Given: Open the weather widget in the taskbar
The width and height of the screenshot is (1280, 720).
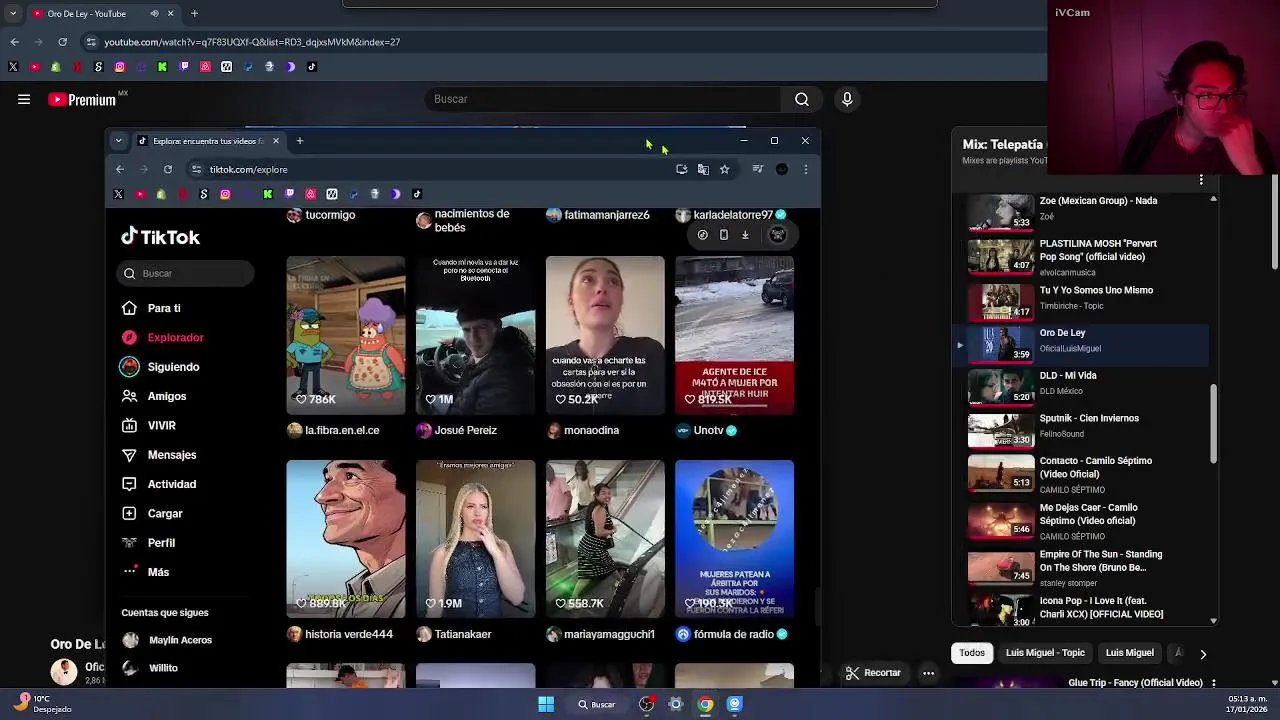Looking at the screenshot, I should click(45, 704).
